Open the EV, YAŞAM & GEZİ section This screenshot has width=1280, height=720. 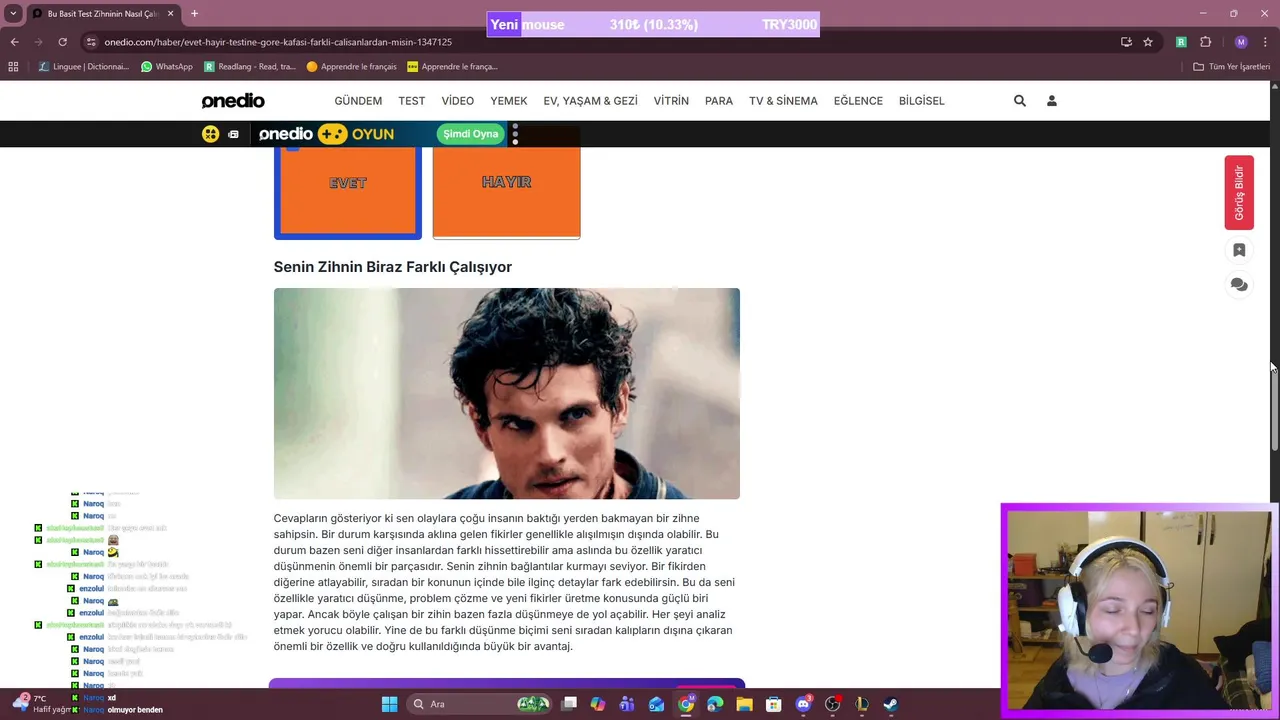point(590,101)
